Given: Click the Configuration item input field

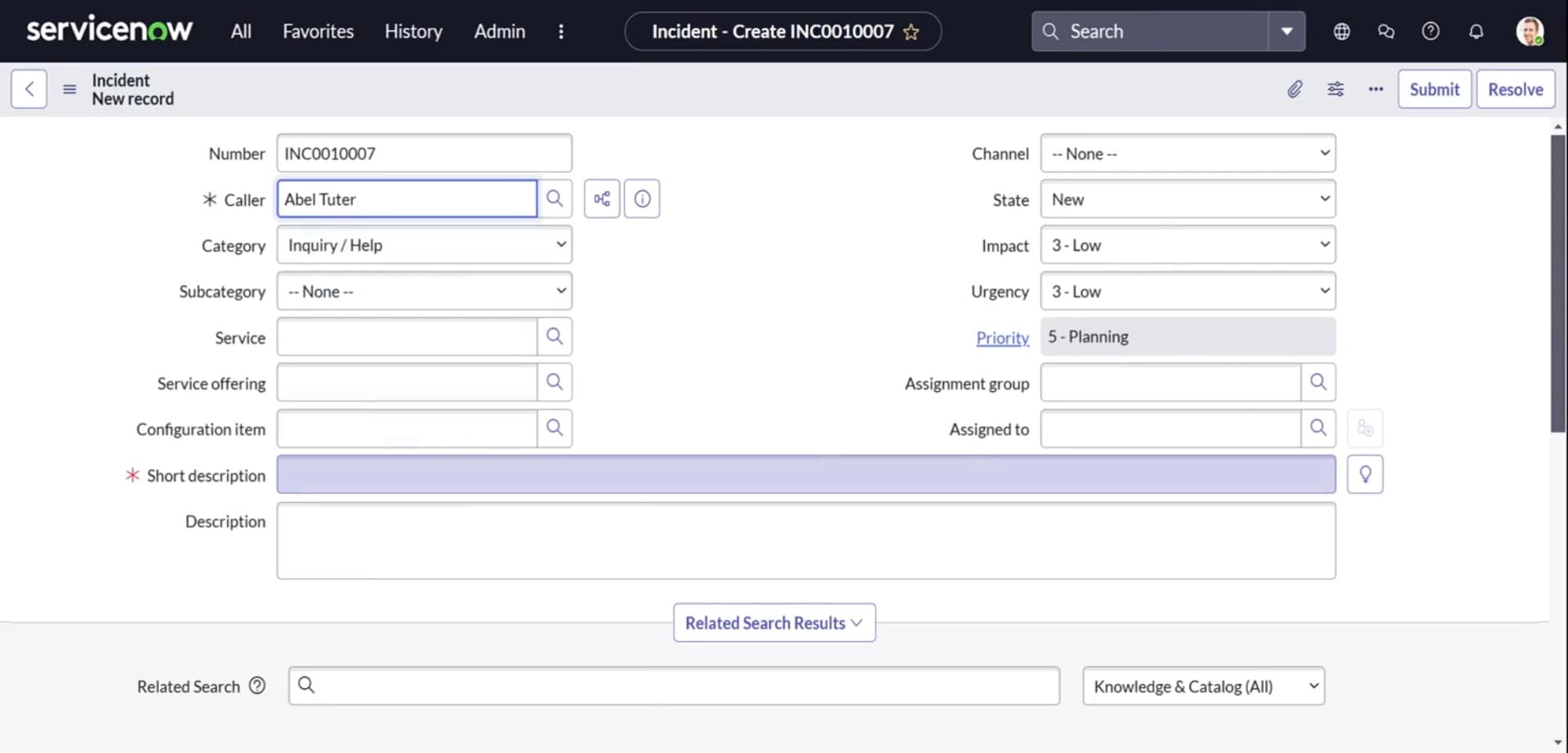Looking at the screenshot, I should 407,428.
